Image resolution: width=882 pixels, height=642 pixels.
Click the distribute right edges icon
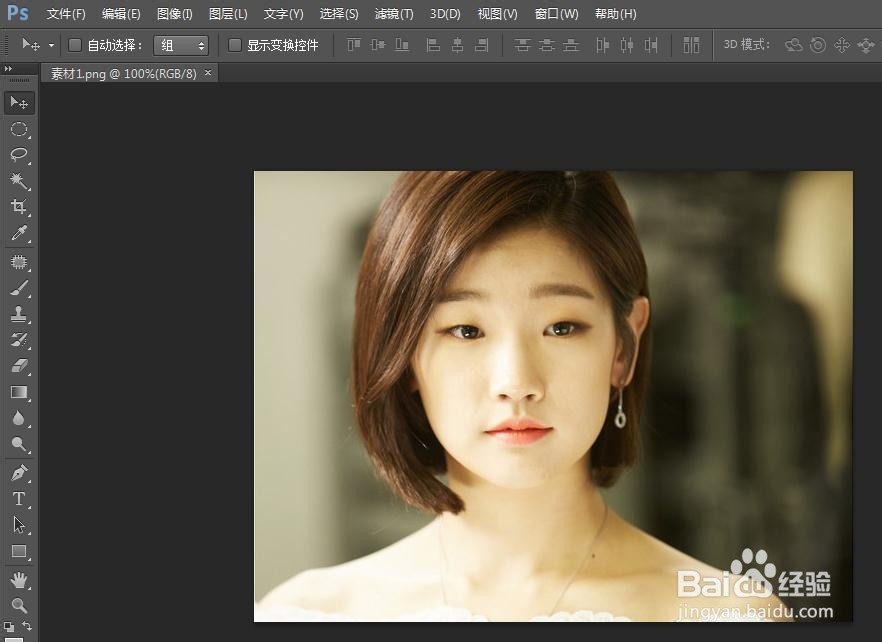(651, 44)
